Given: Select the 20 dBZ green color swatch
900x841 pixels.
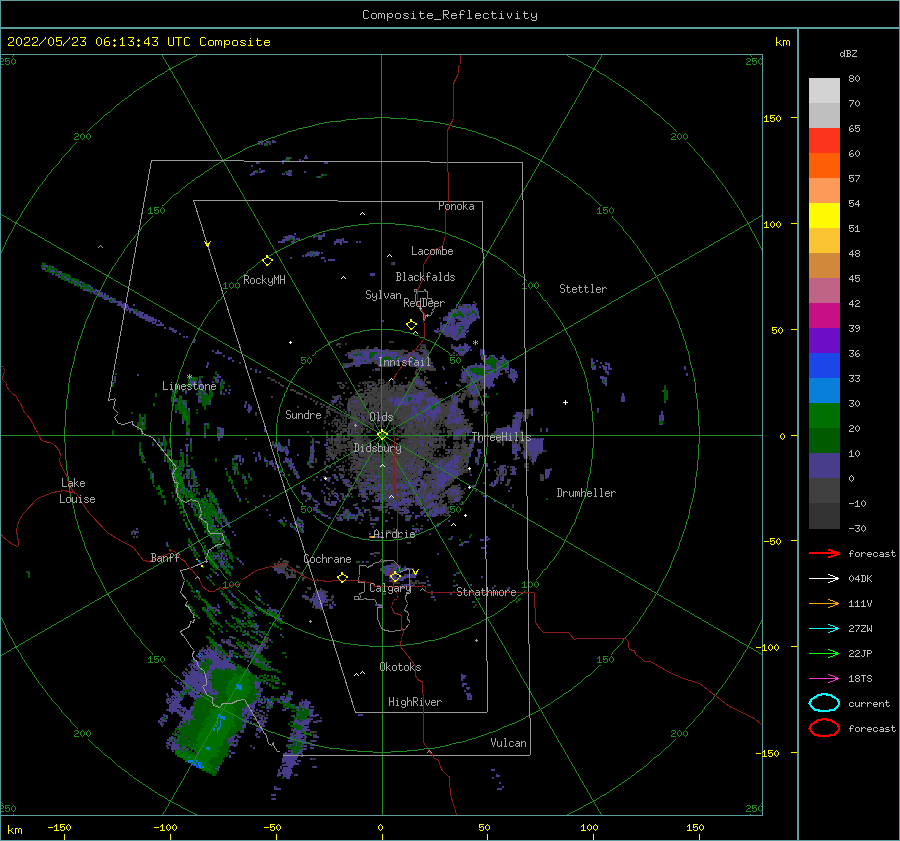Looking at the screenshot, I should click(x=824, y=416).
